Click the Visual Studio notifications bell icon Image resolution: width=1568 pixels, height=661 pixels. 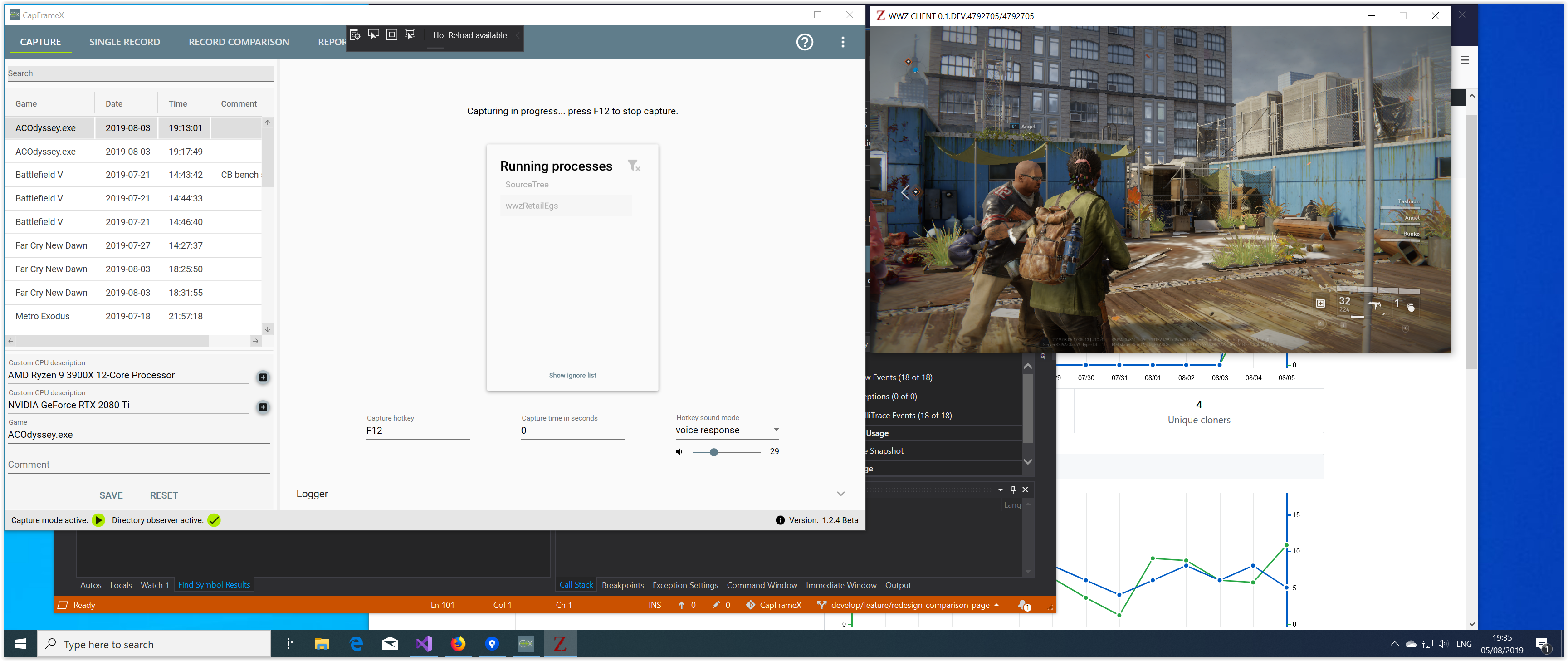tap(1024, 604)
